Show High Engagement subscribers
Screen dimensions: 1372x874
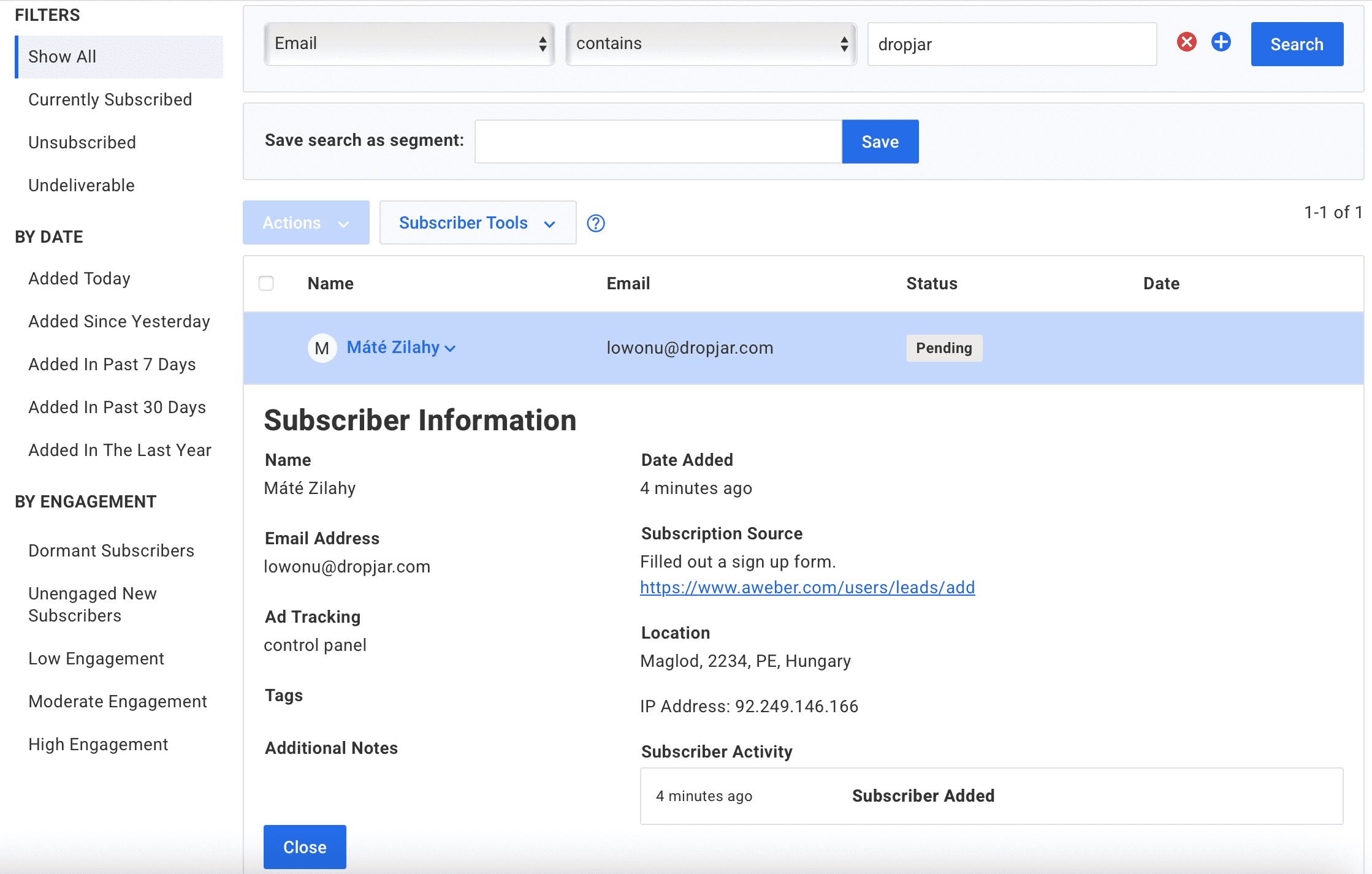pyautogui.click(x=98, y=744)
